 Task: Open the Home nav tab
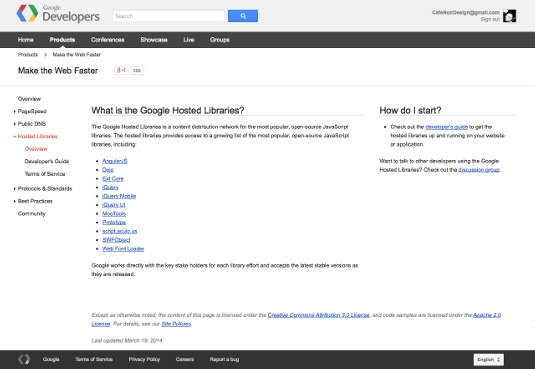pos(26,40)
